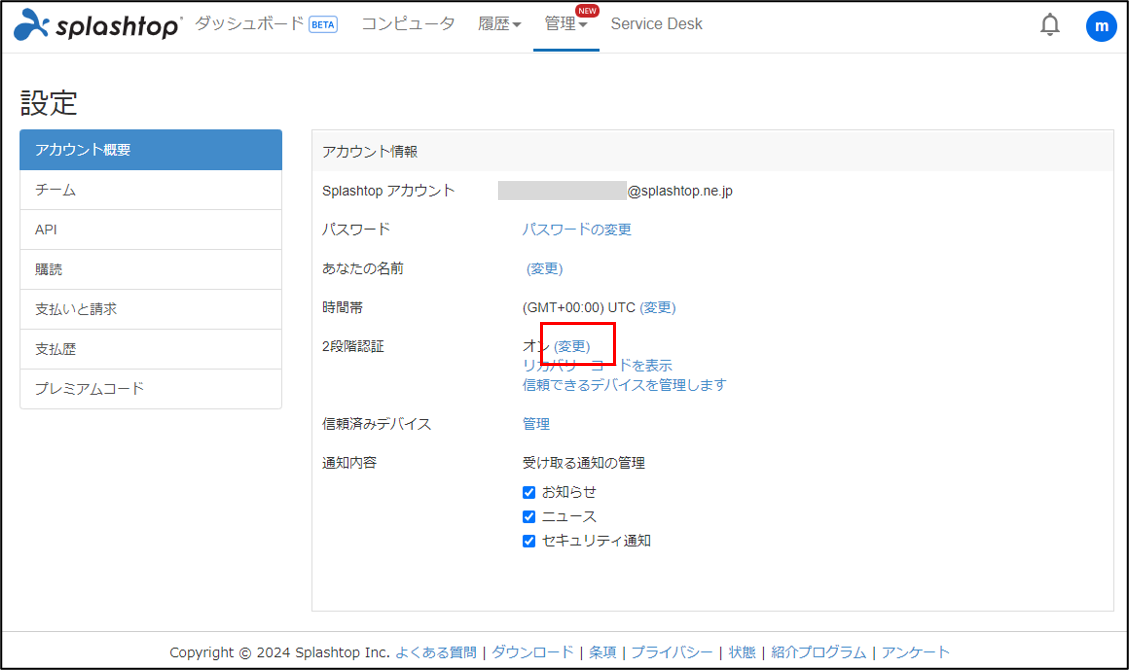Viewport: 1129px width, 670px height.
Task: Expand the 管理 dropdown menu
Action: pyautogui.click(x=566, y=24)
